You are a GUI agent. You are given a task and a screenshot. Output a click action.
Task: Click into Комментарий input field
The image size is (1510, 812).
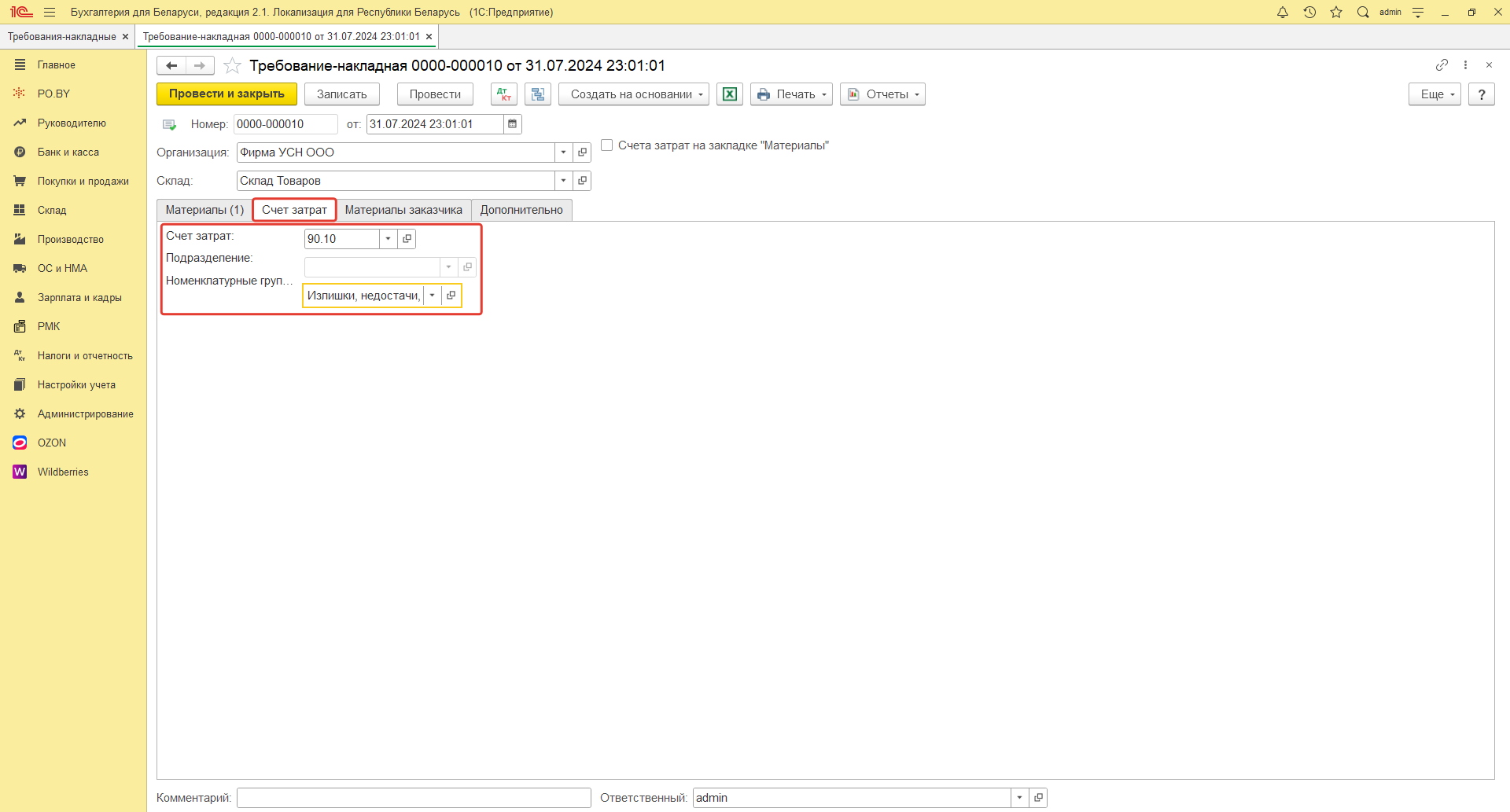(414, 798)
